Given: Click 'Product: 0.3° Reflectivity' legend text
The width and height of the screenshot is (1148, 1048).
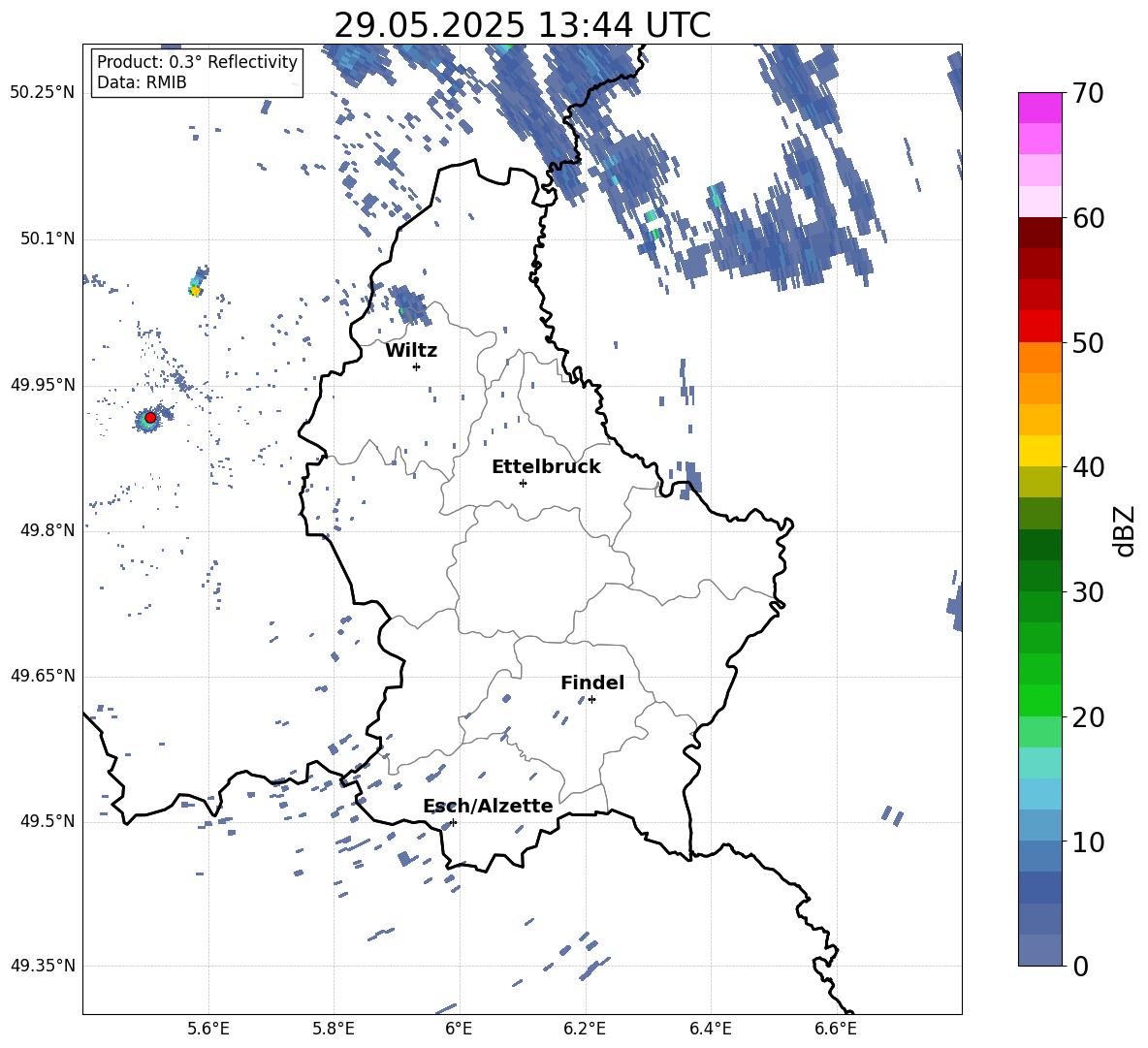Looking at the screenshot, I should tap(197, 61).
